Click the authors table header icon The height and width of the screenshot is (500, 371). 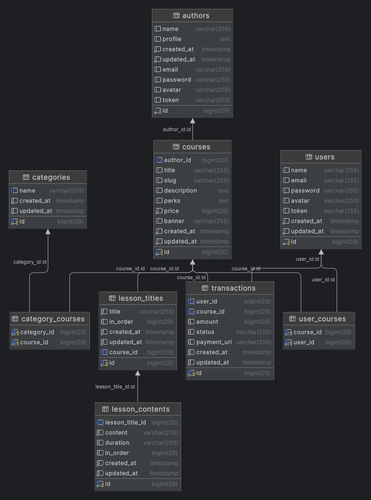click(176, 16)
